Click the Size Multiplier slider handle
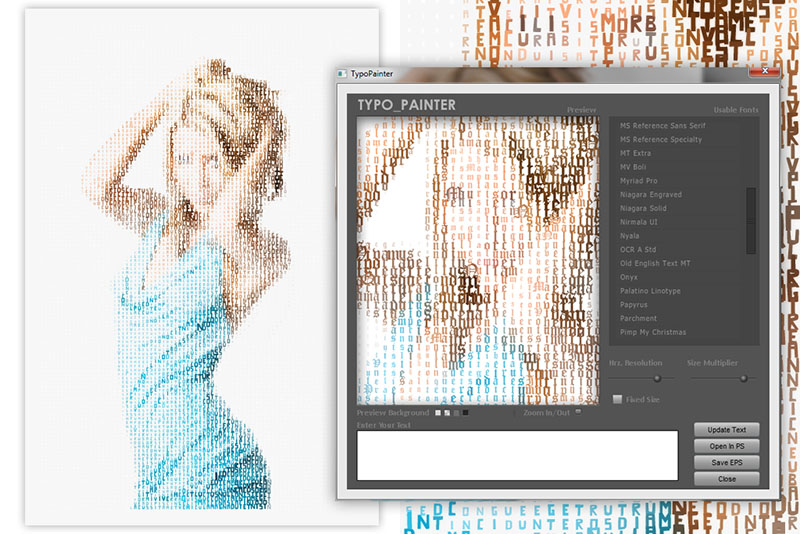This screenshot has width=800, height=534. tap(743, 378)
